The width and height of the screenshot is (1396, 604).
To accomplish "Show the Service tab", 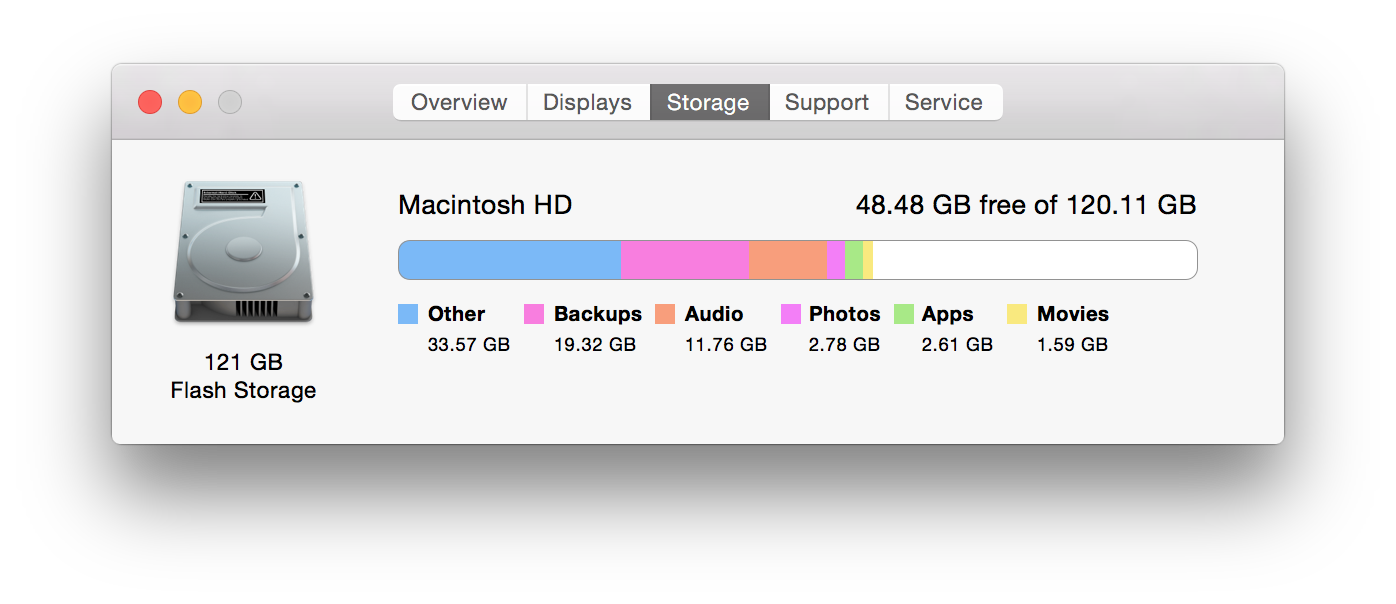I will [943, 102].
